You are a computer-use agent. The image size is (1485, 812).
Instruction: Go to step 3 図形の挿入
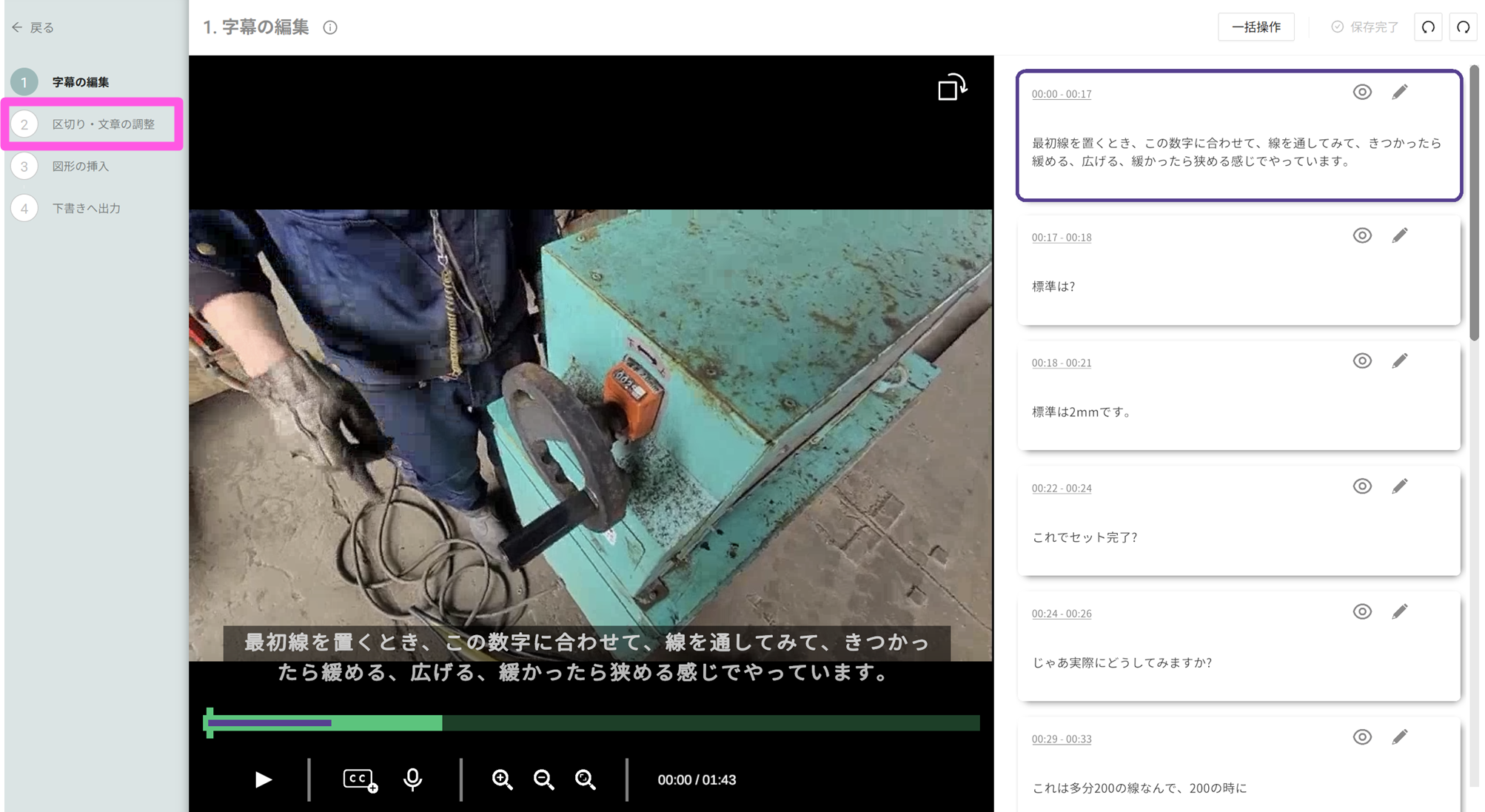click(x=80, y=167)
